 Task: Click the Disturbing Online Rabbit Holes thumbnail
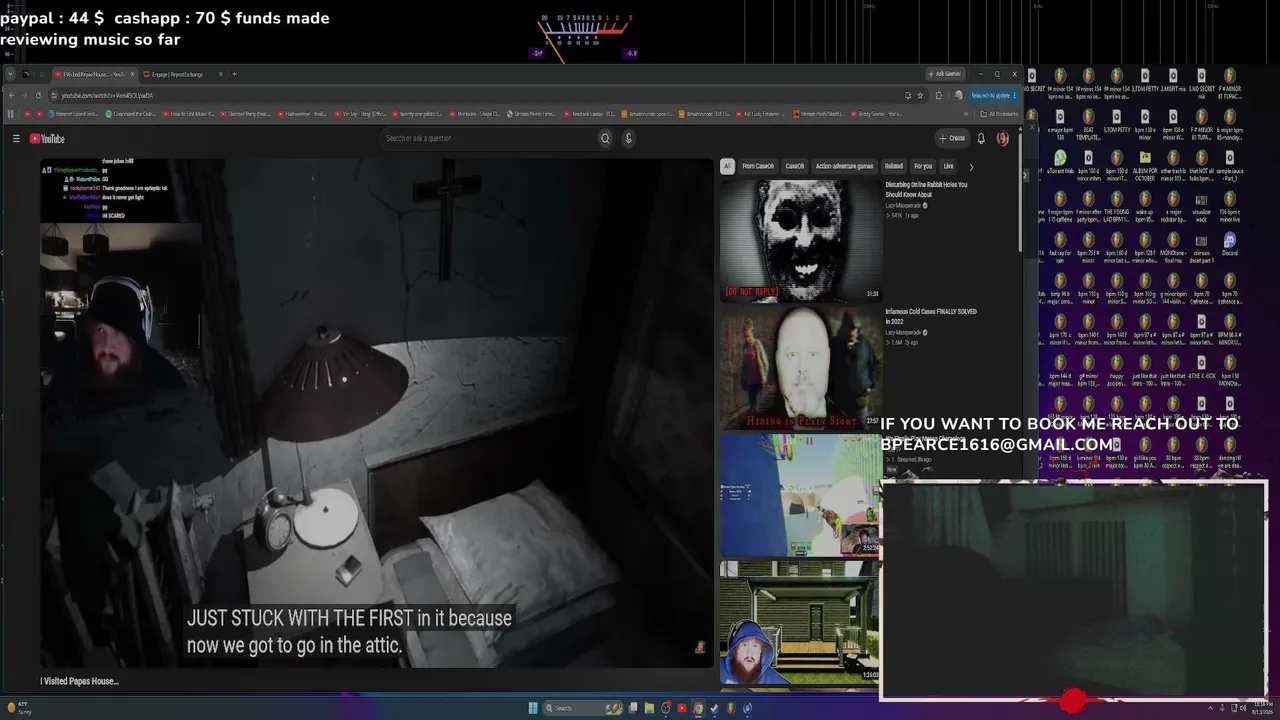coord(800,239)
